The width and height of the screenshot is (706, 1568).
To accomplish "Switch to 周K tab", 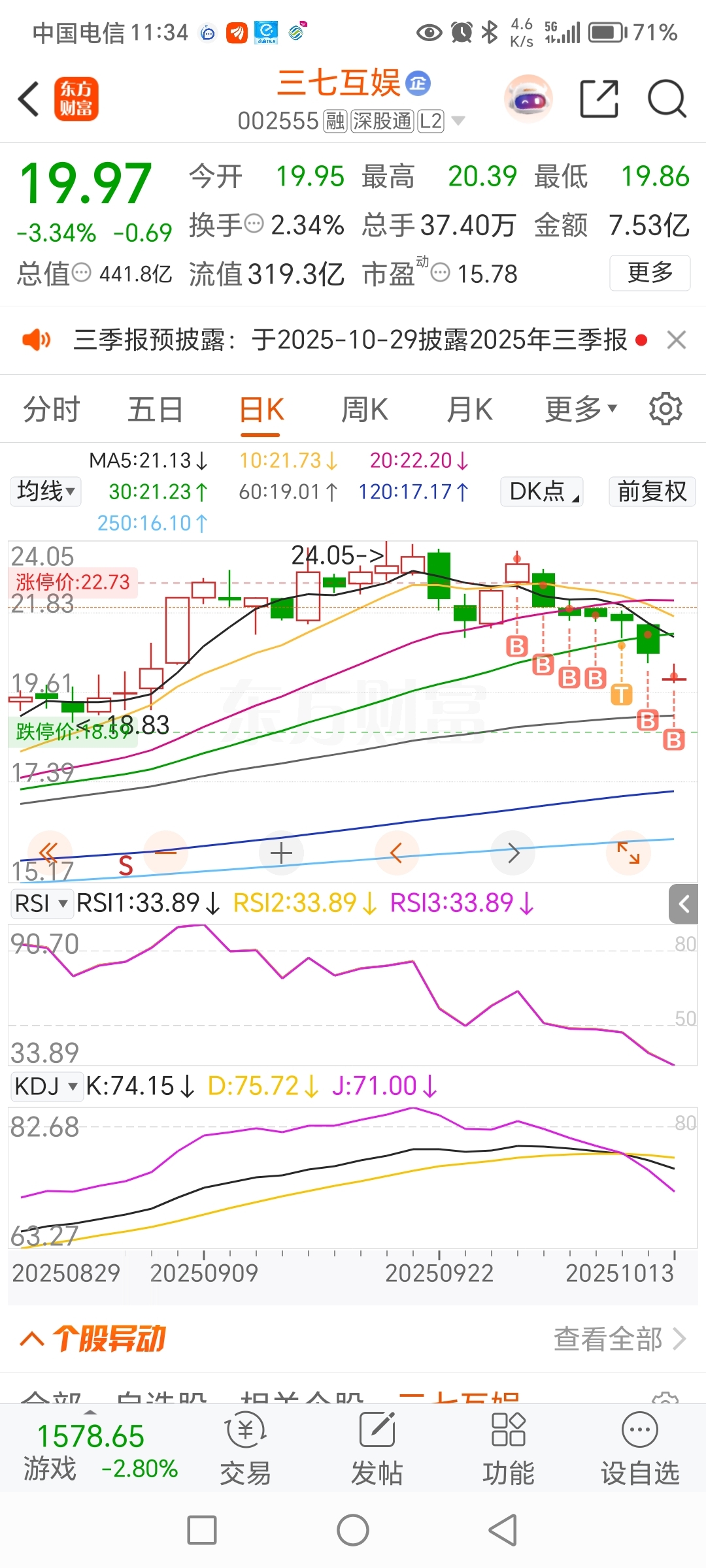I will 365,410.
